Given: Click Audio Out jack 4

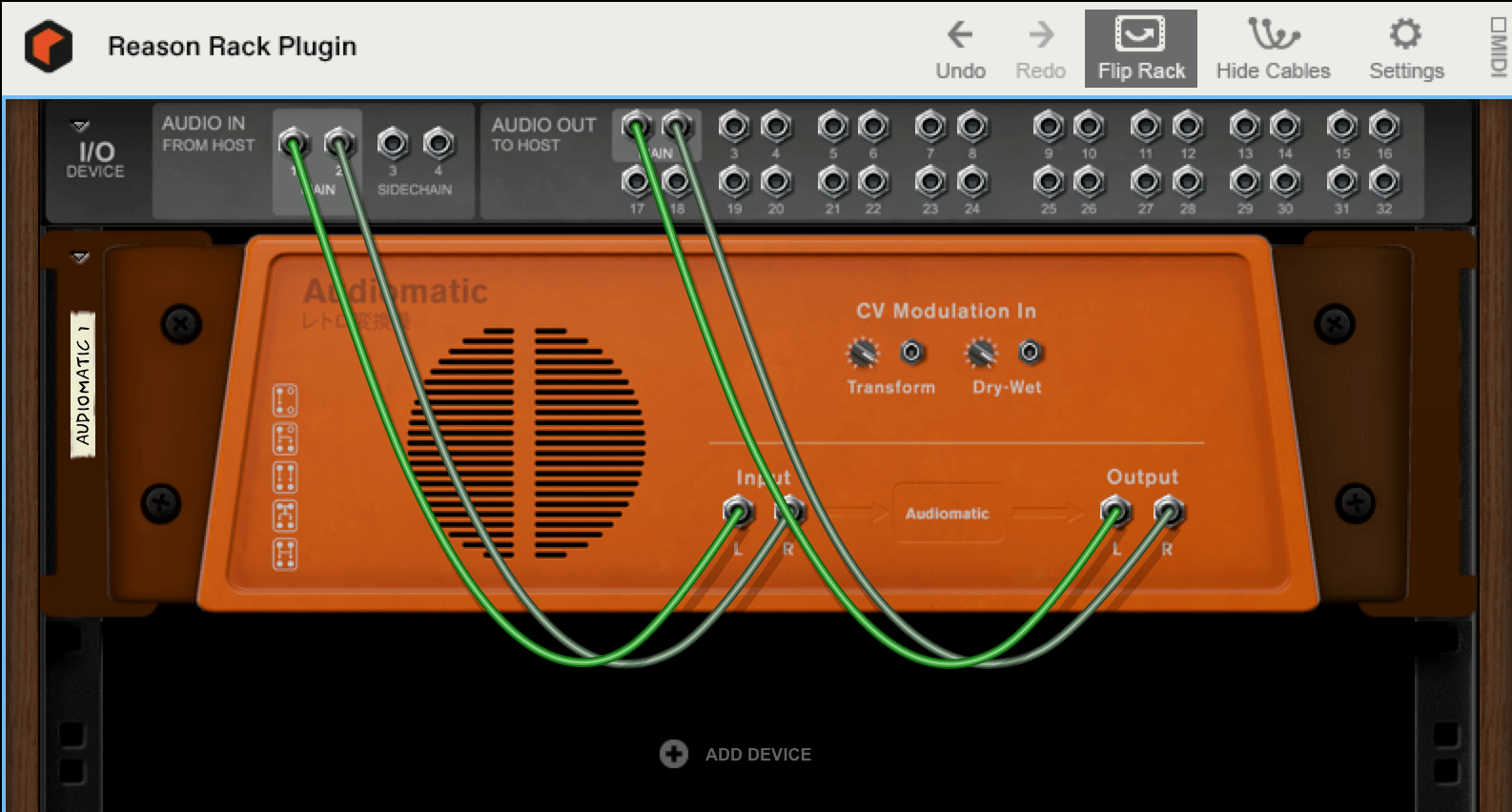Looking at the screenshot, I should (x=776, y=126).
